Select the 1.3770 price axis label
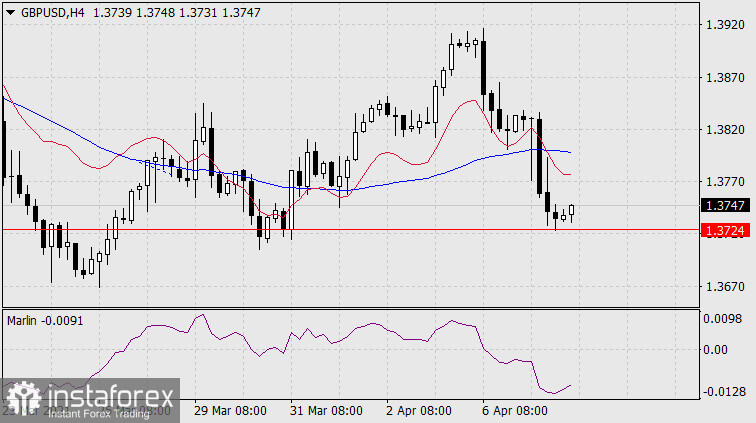Viewport: 756px width, 423px height. [725, 182]
